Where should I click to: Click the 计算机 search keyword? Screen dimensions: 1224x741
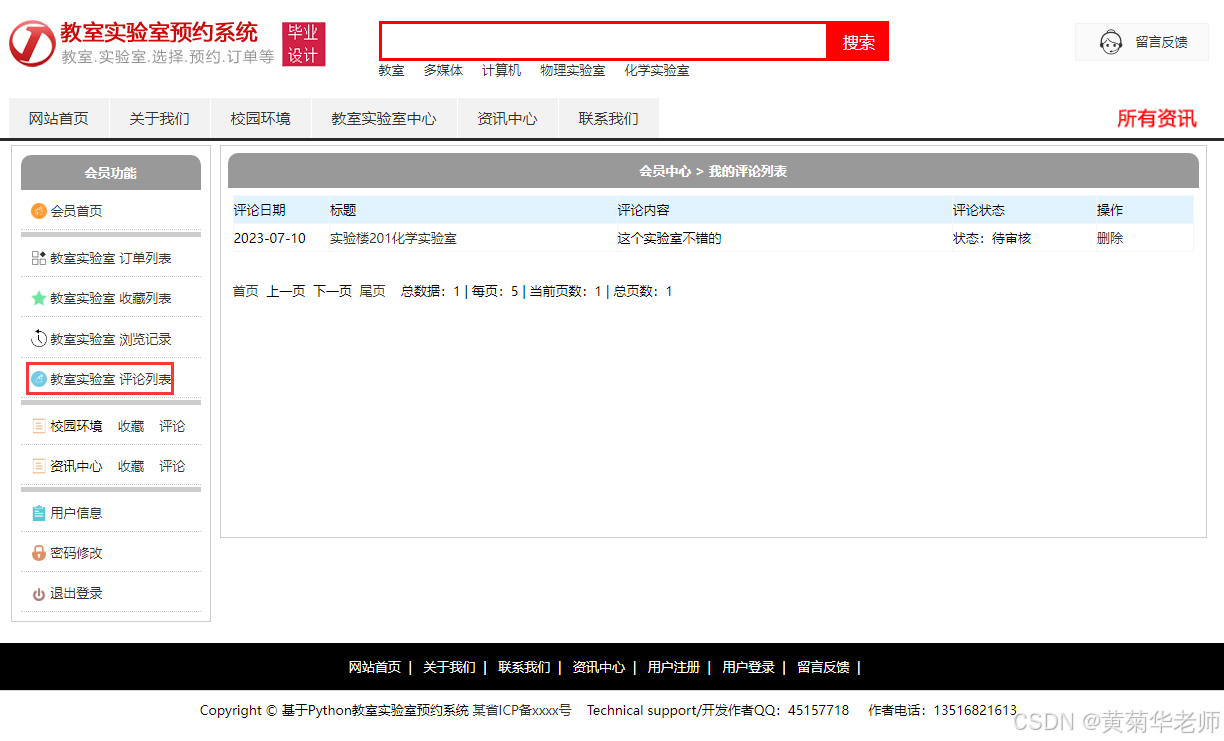(501, 71)
